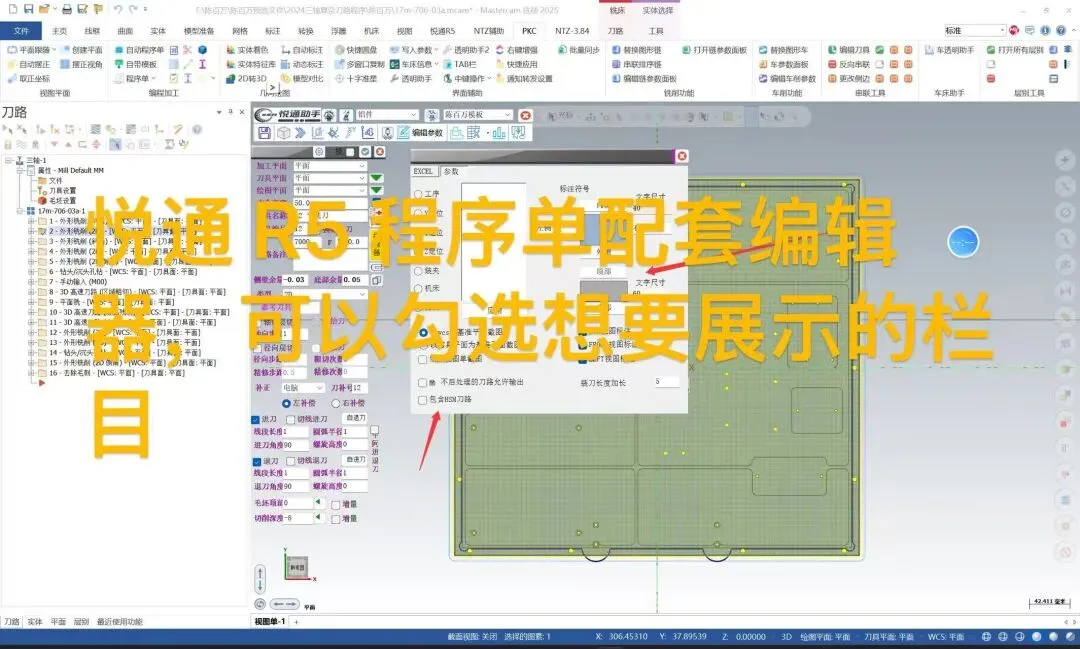Click the gray color swatch beside 文字尺寸
Screen dimensions: 1080x649
click(604, 291)
